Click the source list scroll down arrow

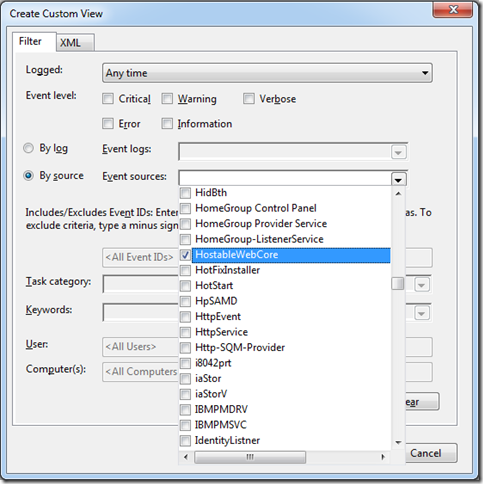(398, 443)
